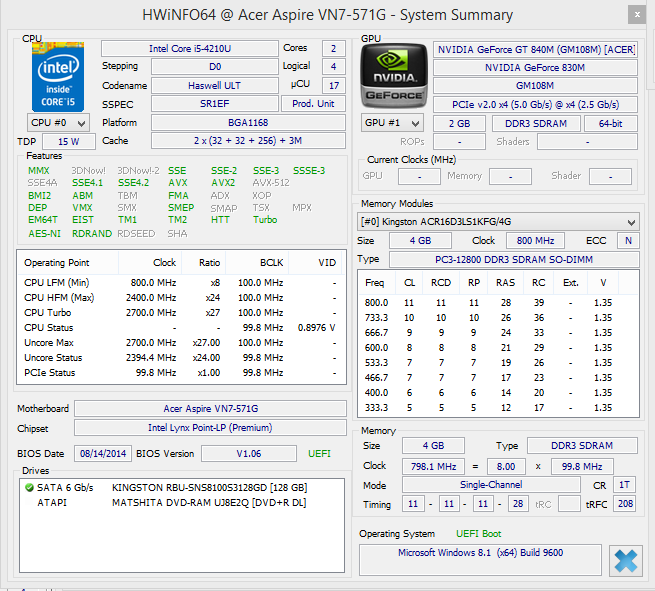Click the BIOS date 08/14/2014 field

point(103,454)
